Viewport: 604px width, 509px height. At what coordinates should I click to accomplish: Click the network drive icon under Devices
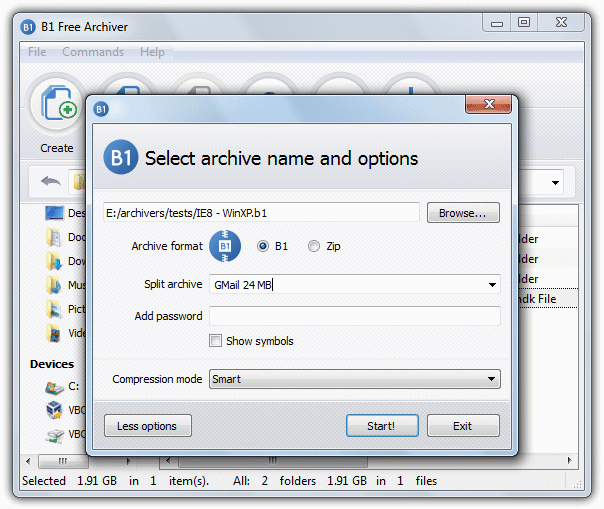pos(54,436)
